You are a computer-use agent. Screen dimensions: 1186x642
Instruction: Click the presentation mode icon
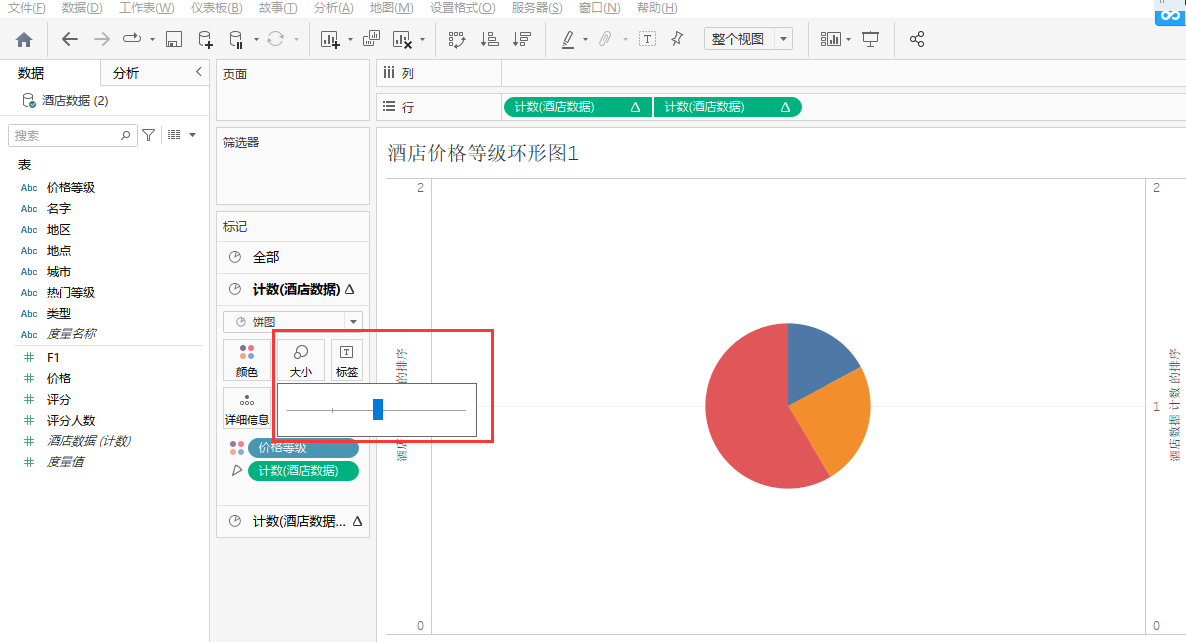point(871,39)
